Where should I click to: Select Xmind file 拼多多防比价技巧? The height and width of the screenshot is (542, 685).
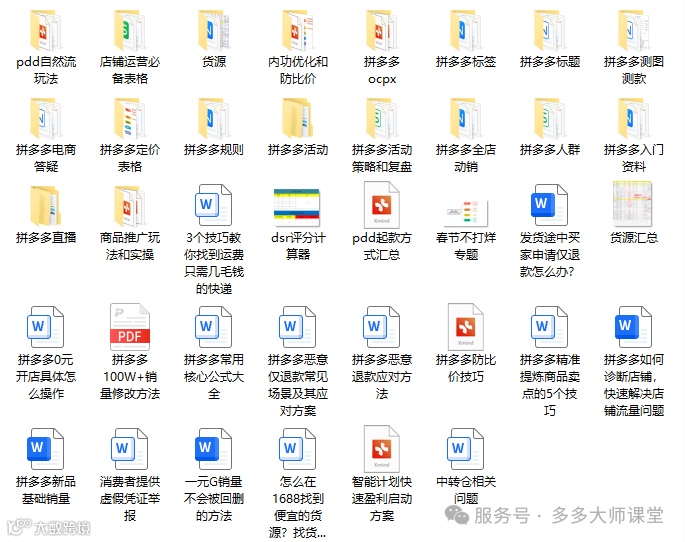(x=466, y=327)
